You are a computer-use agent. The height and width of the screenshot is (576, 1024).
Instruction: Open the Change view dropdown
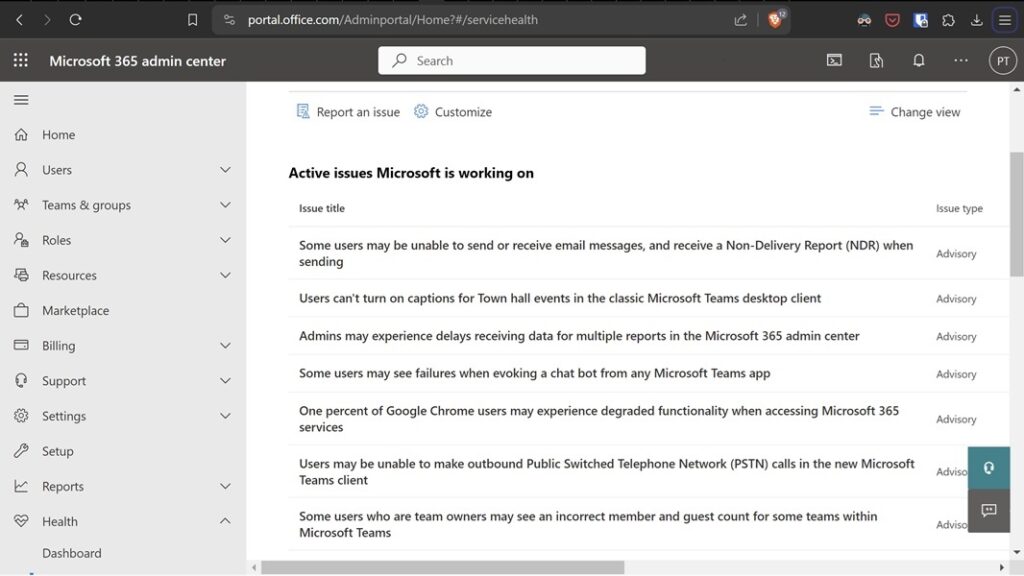click(914, 111)
